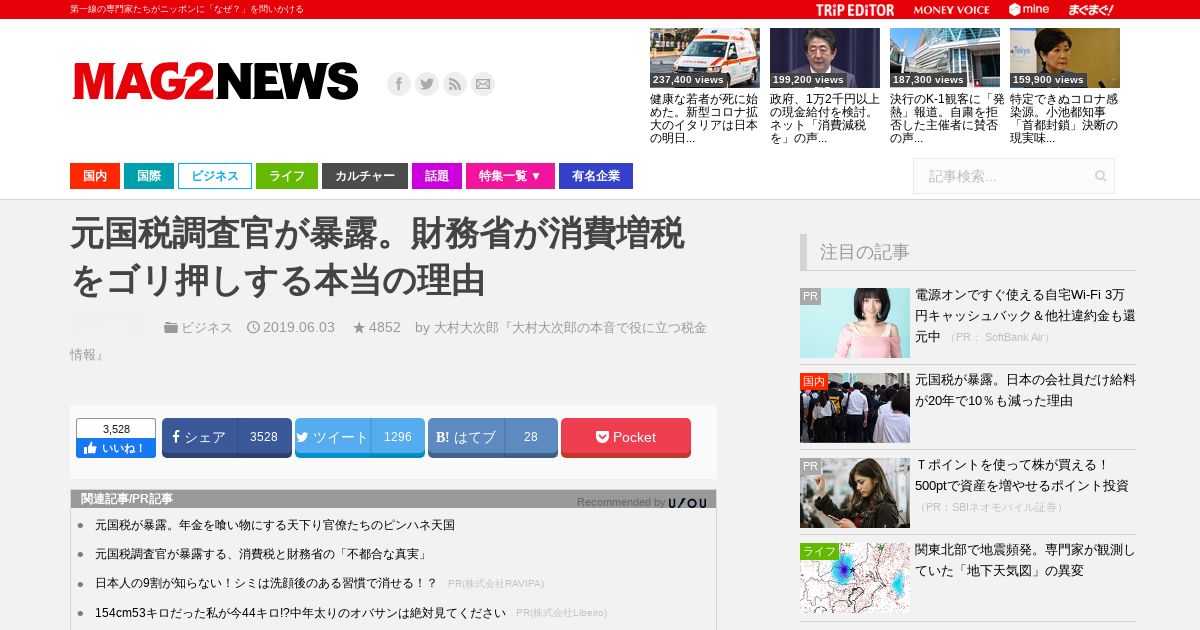
Task: Select the 国際 menu tab
Action: click(149, 176)
